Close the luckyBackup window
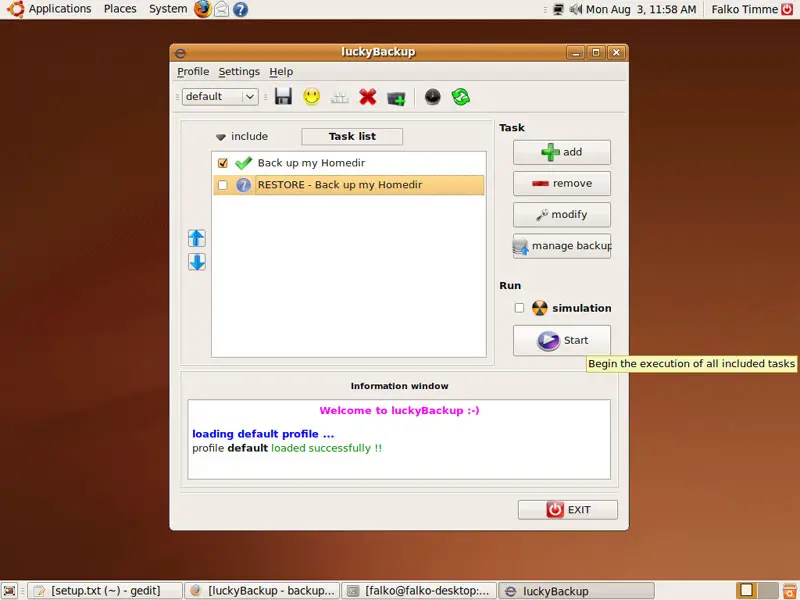 pyautogui.click(x=616, y=53)
